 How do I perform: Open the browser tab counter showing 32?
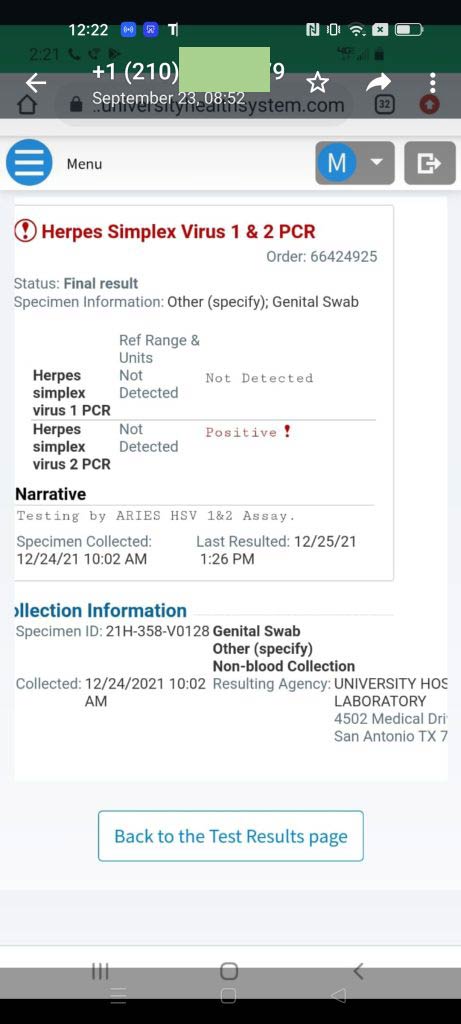tap(385, 104)
